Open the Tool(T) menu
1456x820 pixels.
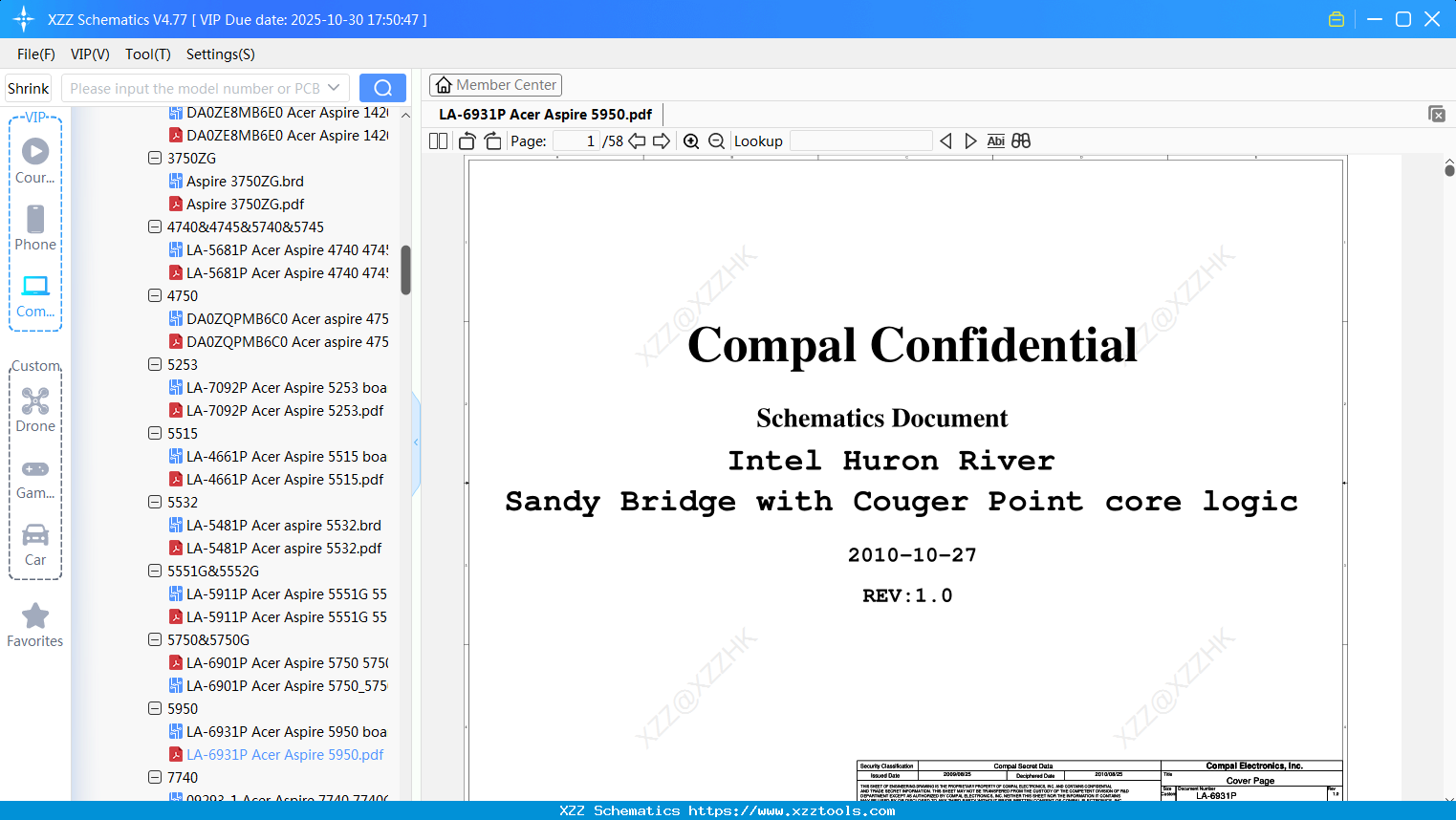click(x=148, y=54)
